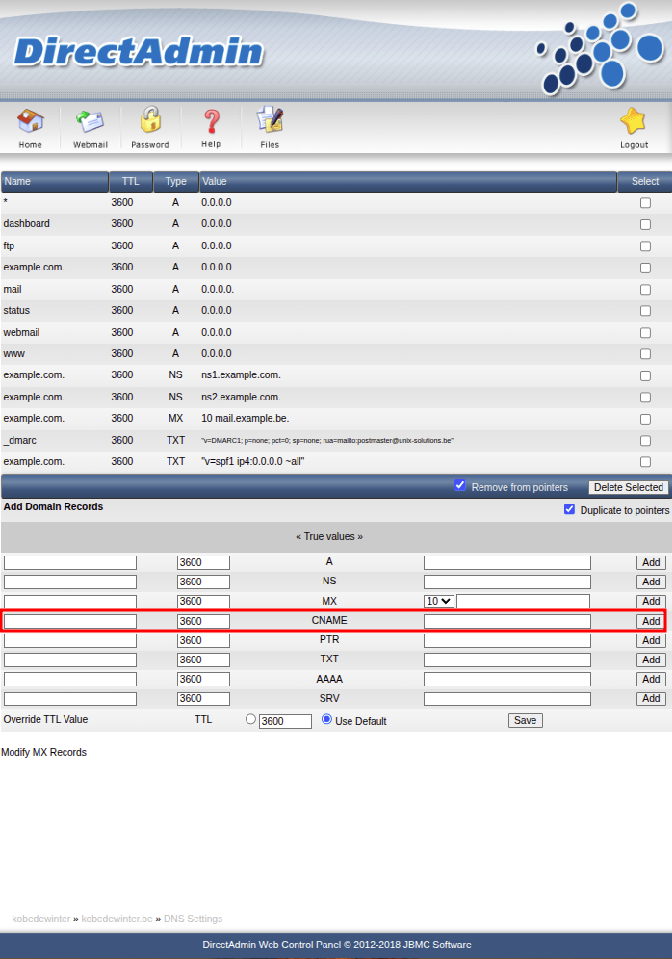Focus the PTR record value input field
This screenshot has height=959, width=672.
click(508, 641)
